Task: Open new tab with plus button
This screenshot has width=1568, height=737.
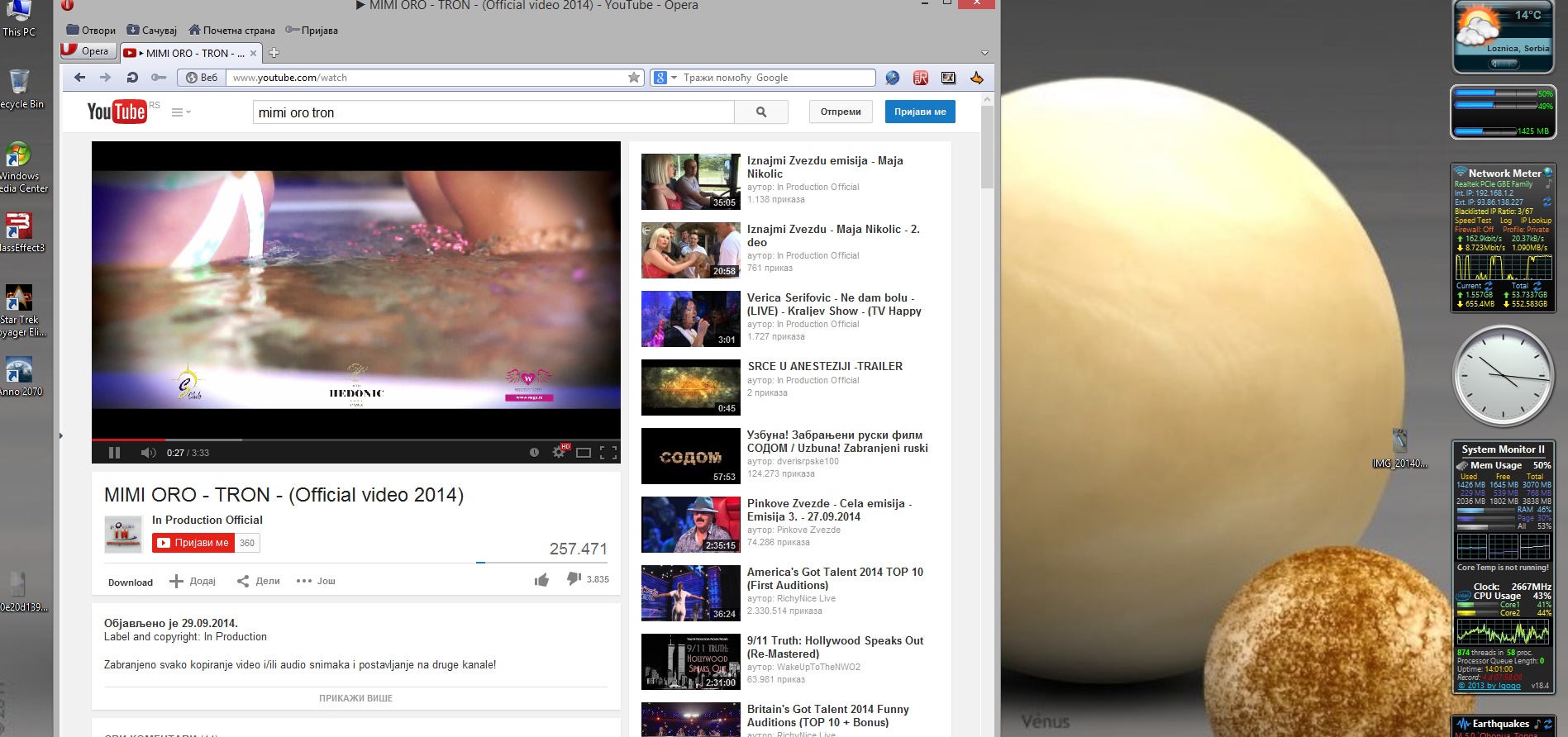Action: [x=274, y=53]
